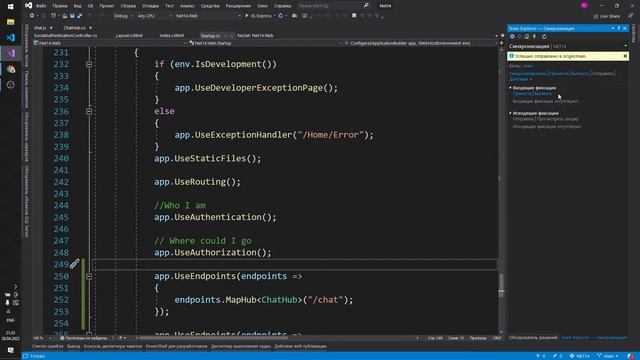Image resolution: width=640 pixels, height=360 pixels.
Task: Click the Вытянуть link under incoming commits
Action: 543,94
